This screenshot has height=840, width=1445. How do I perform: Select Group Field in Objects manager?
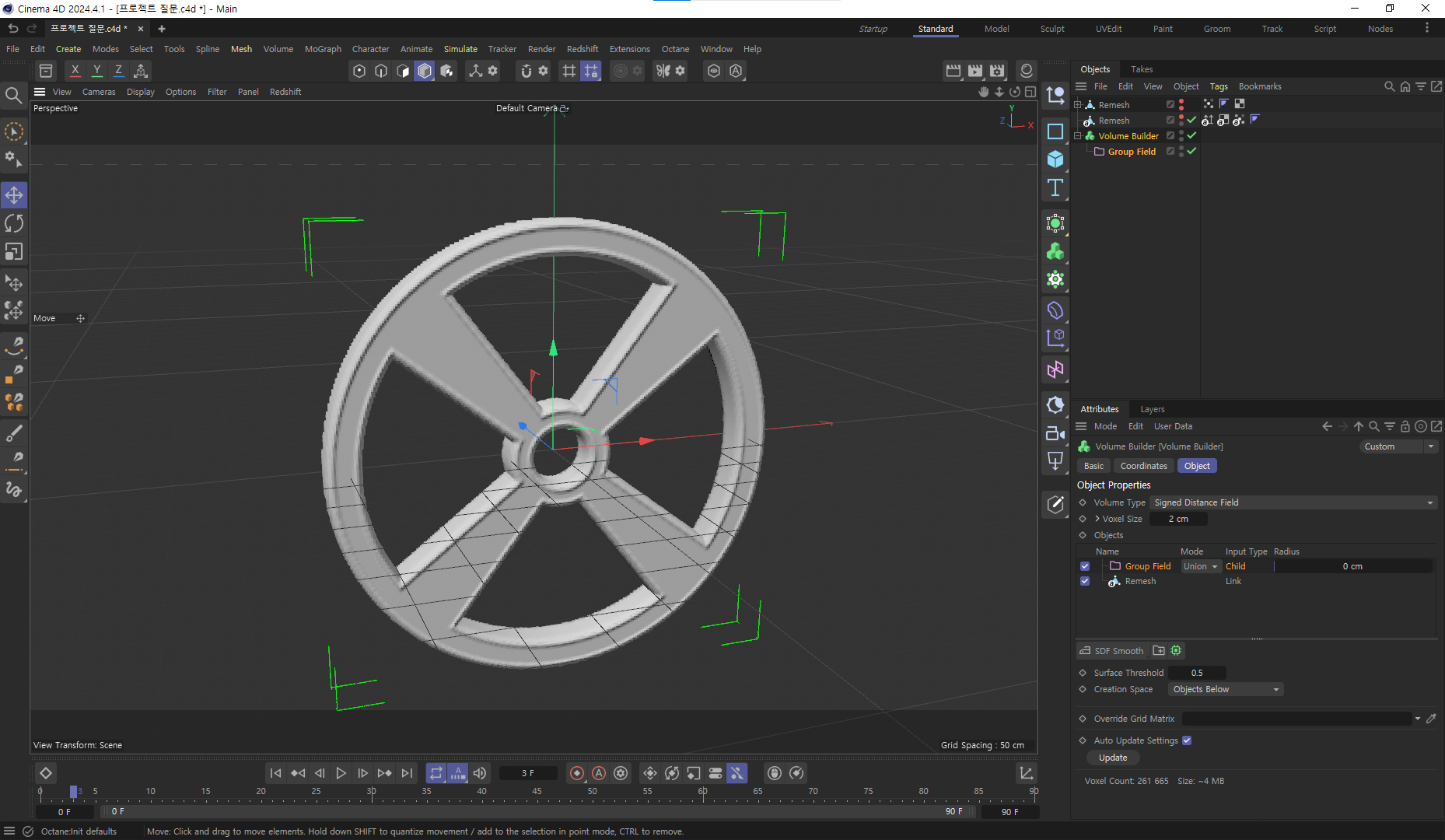point(1132,152)
